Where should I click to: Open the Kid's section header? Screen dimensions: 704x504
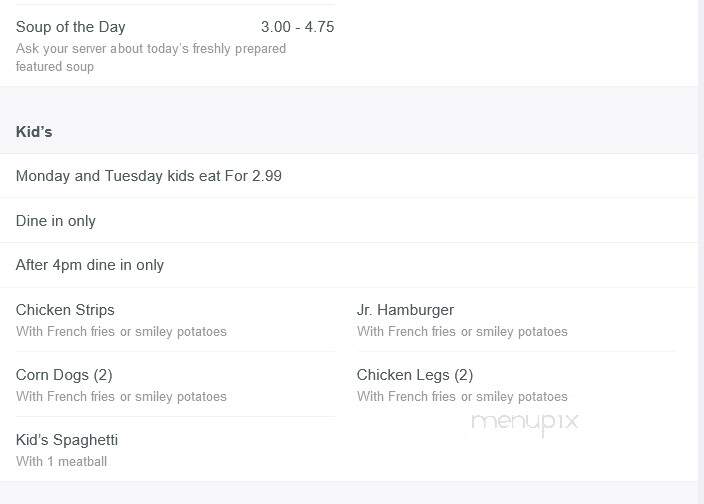click(x=34, y=131)
